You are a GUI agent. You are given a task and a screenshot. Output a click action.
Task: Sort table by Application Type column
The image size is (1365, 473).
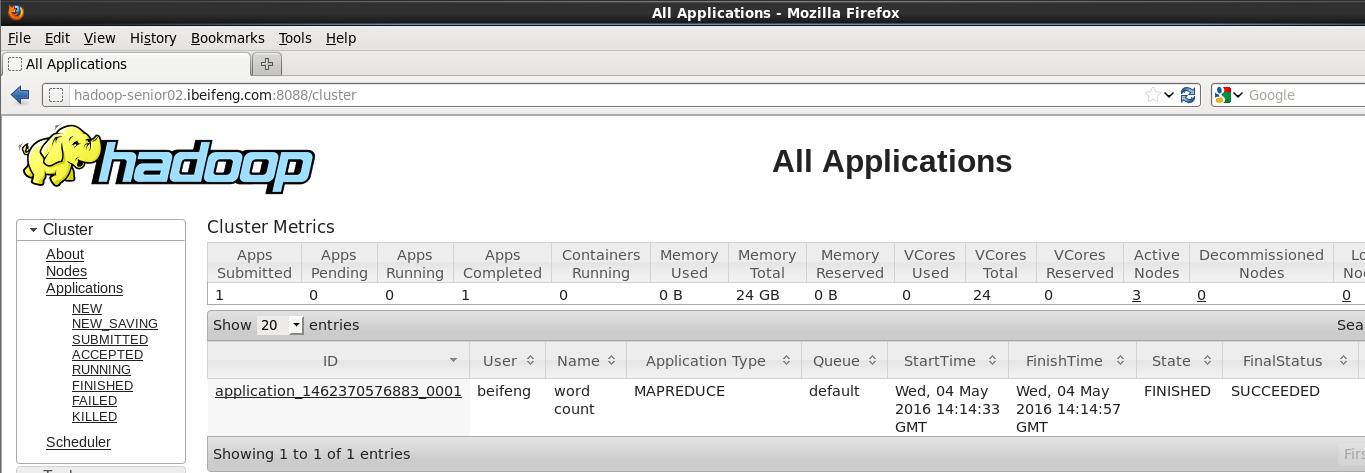coord(713,361)
